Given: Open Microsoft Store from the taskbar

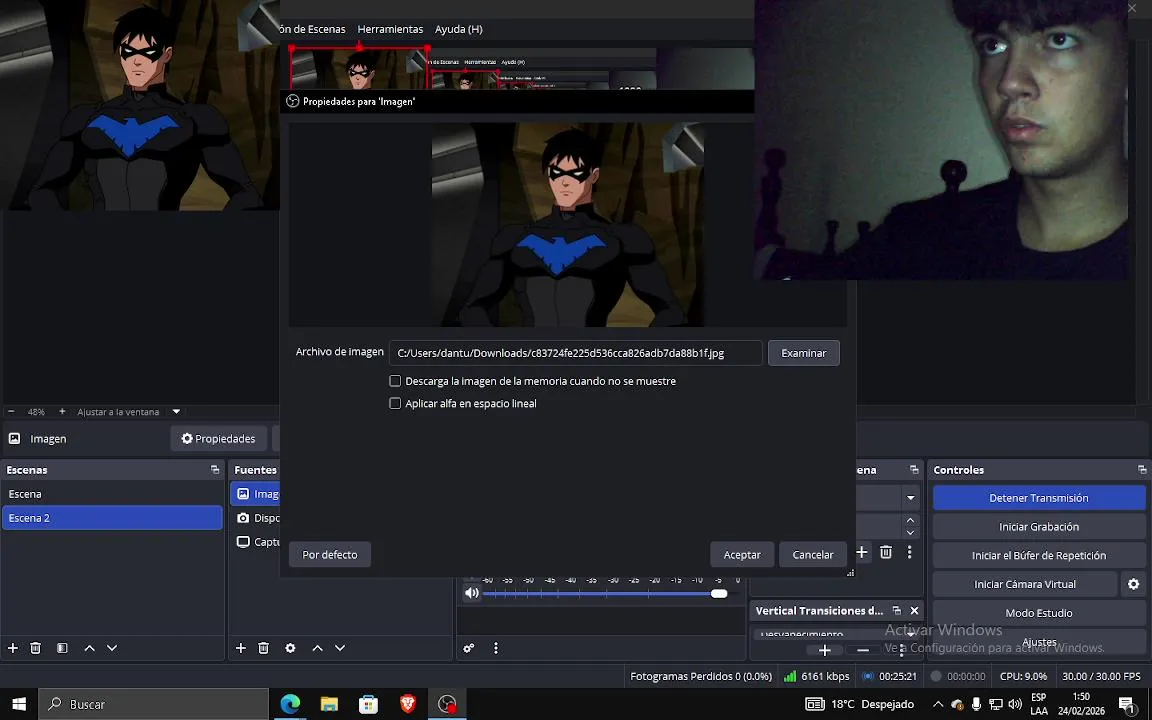Looking at the screenshot, I should [368, 704].
